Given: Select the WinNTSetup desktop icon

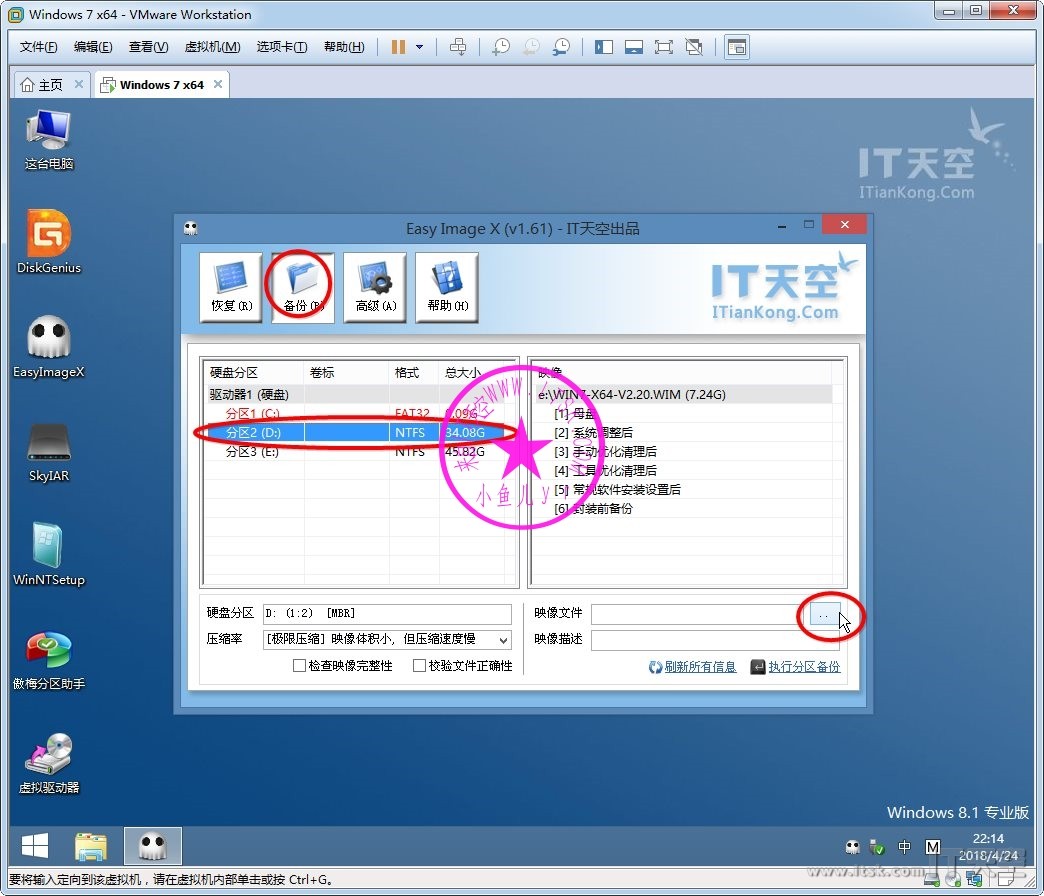Looking at the screenshot, I should pos(49,553).
